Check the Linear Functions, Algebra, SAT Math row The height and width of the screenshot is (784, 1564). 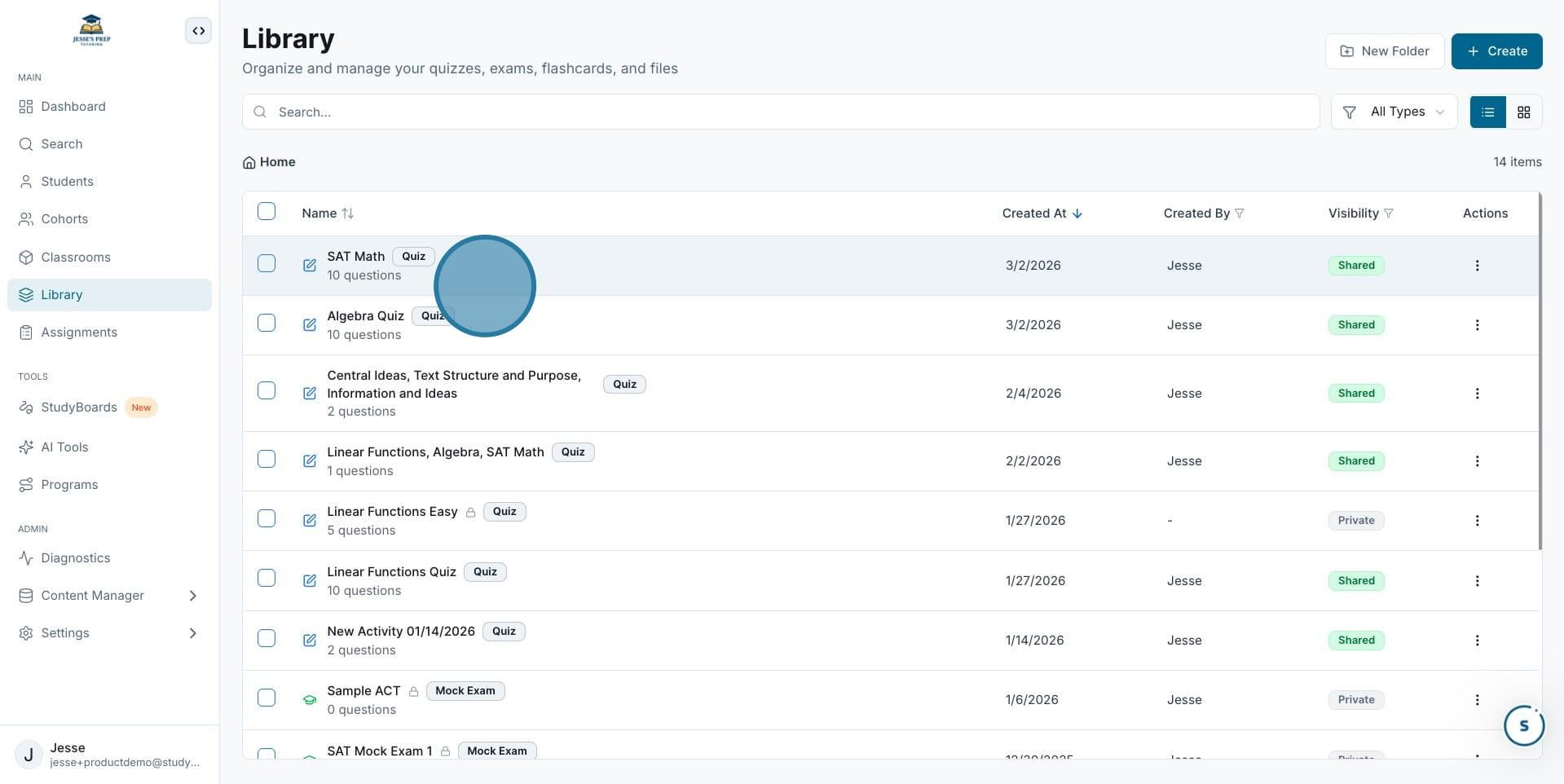pos(267,460)
